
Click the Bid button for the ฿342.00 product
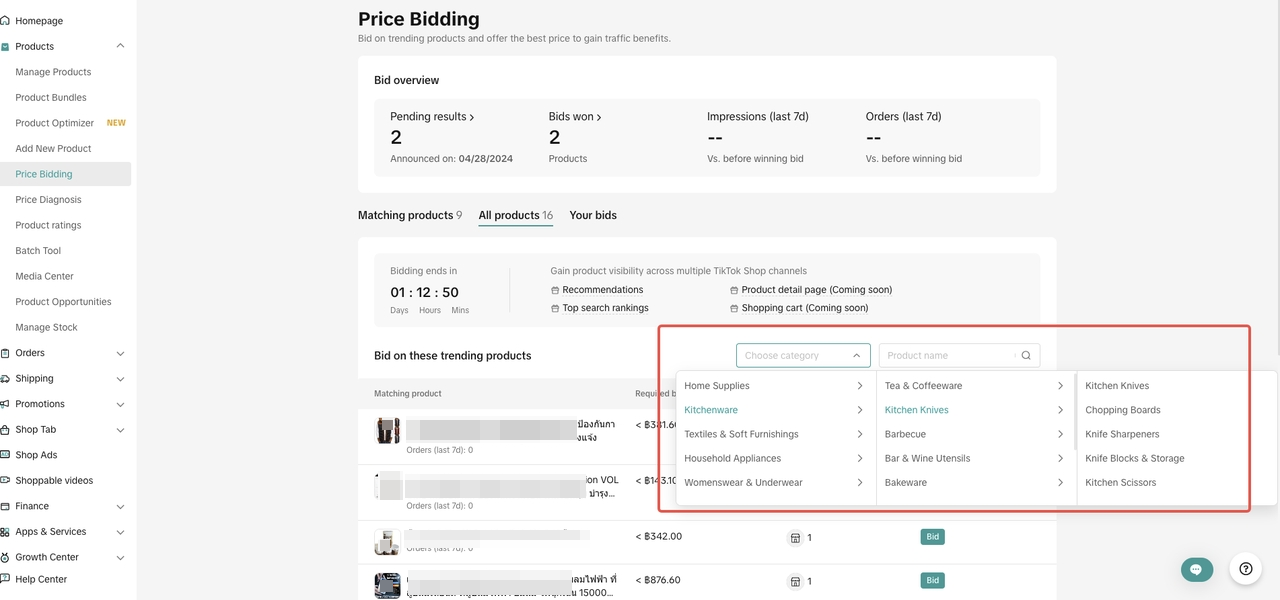(932, 537)
